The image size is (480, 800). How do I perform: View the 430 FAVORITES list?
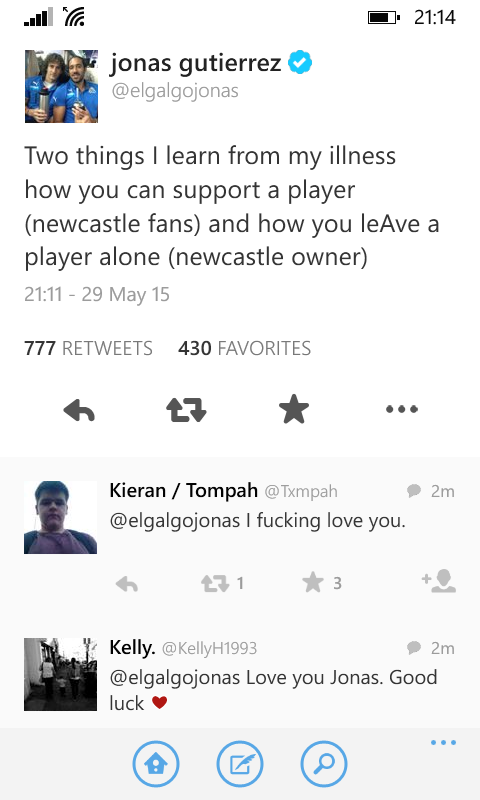tap(244, 348)
